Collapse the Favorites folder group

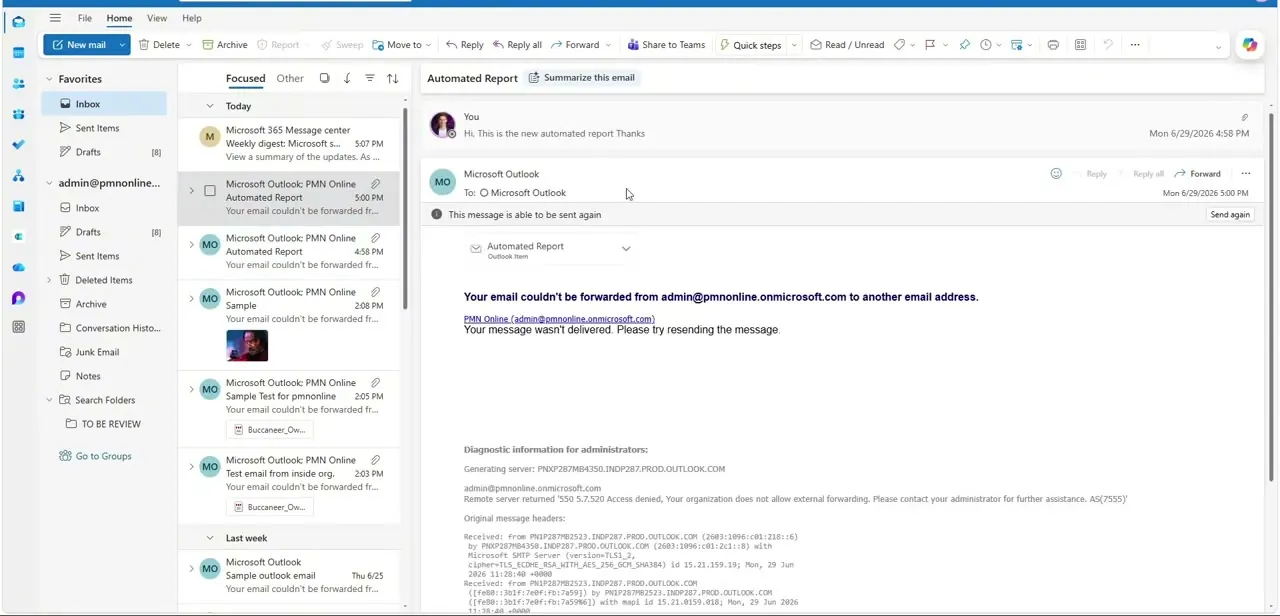tap(49, 79)
